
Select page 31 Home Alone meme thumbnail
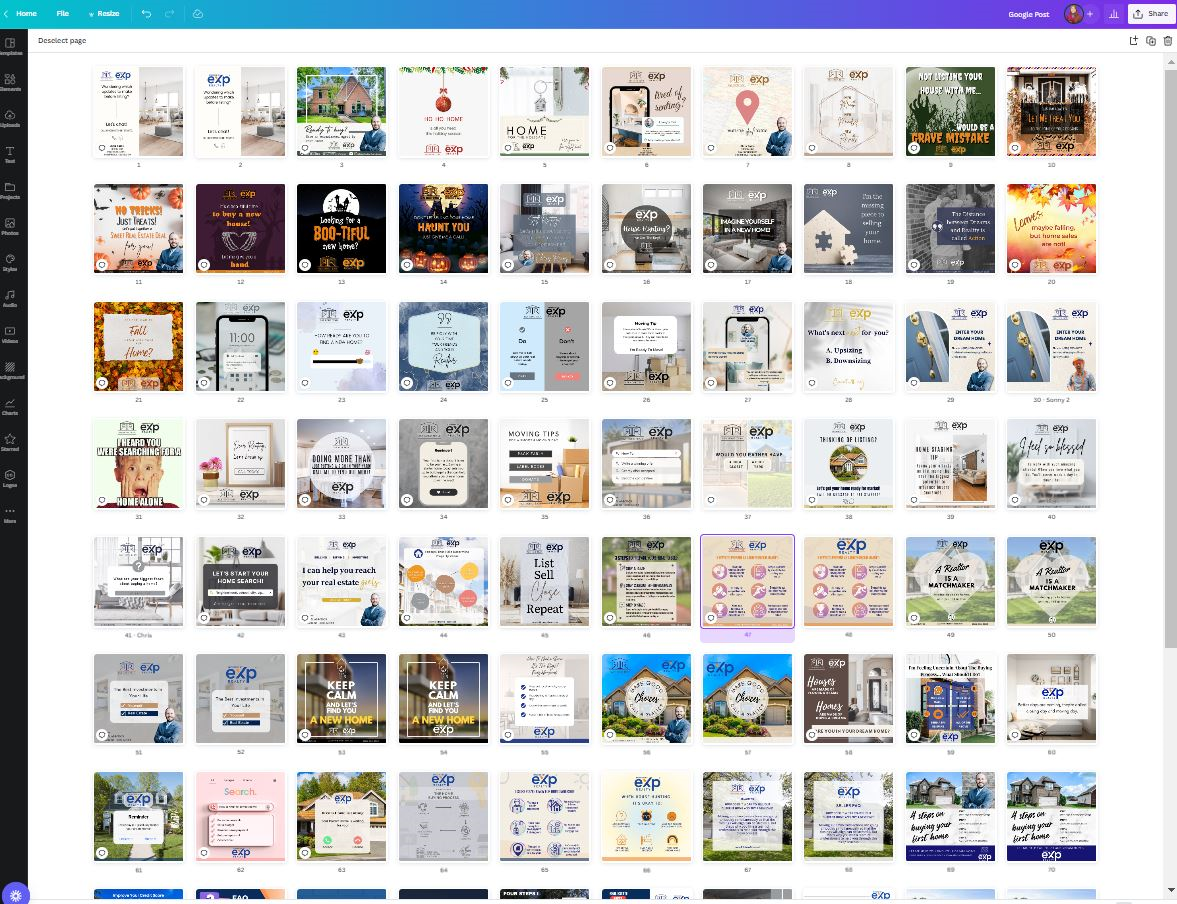click(x=138, y=463)
